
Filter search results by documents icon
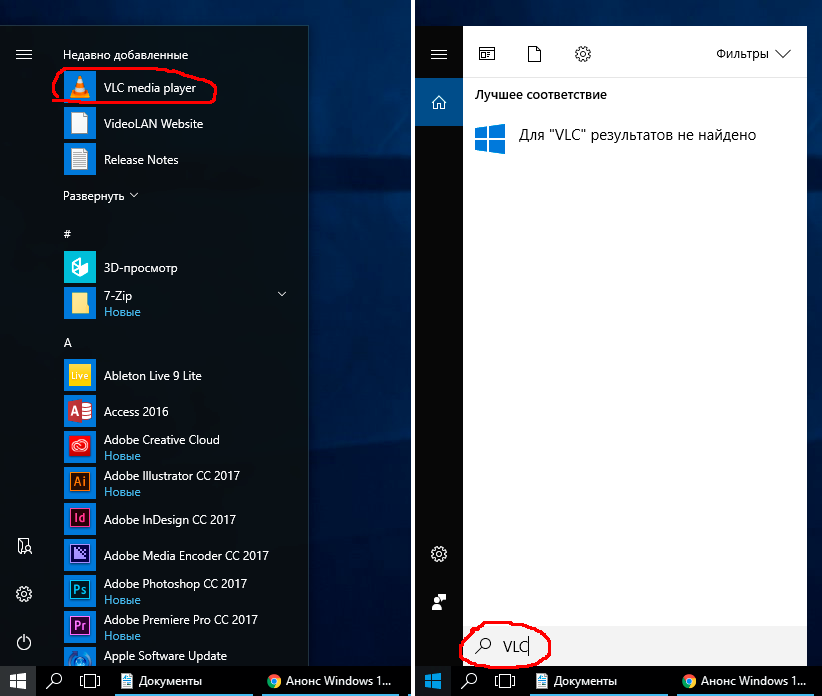pyautogui.click(x=534, y=53)
